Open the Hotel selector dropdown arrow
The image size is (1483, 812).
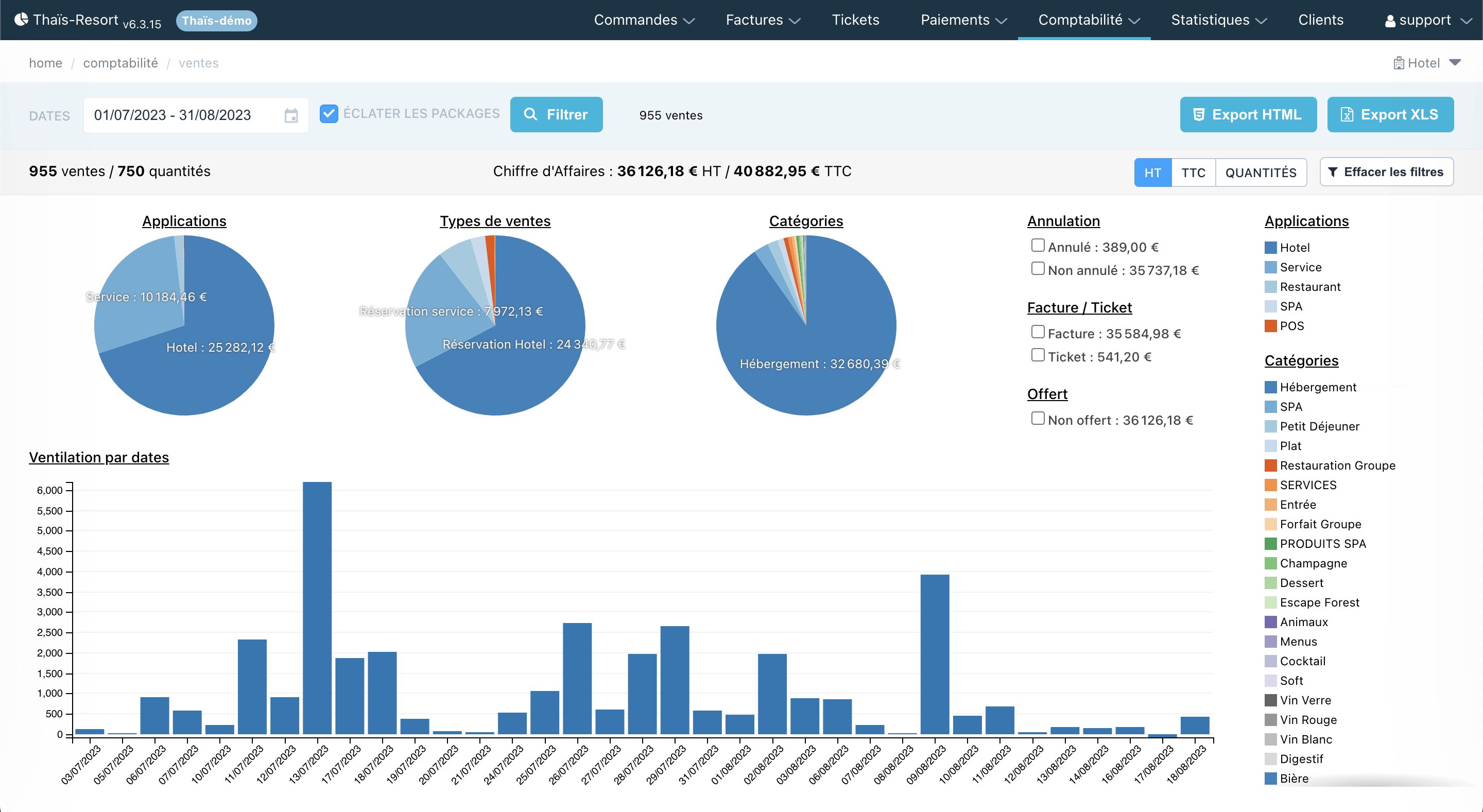click(x=1455, y=63)
